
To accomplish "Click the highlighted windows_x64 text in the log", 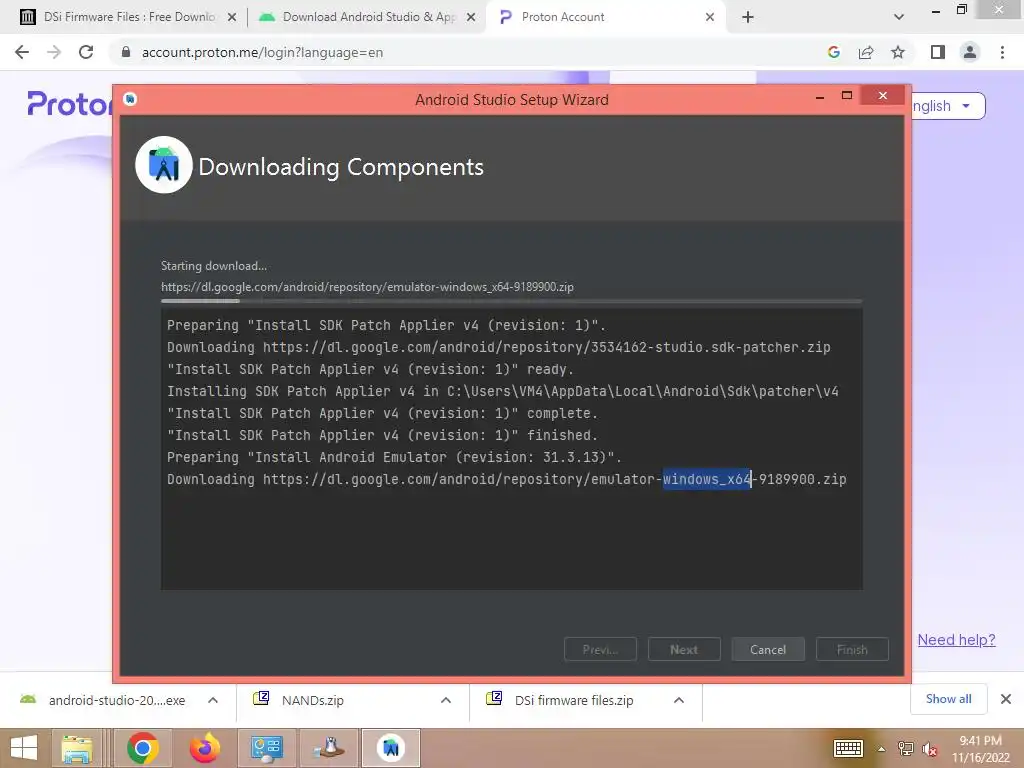I will (707, 479).
